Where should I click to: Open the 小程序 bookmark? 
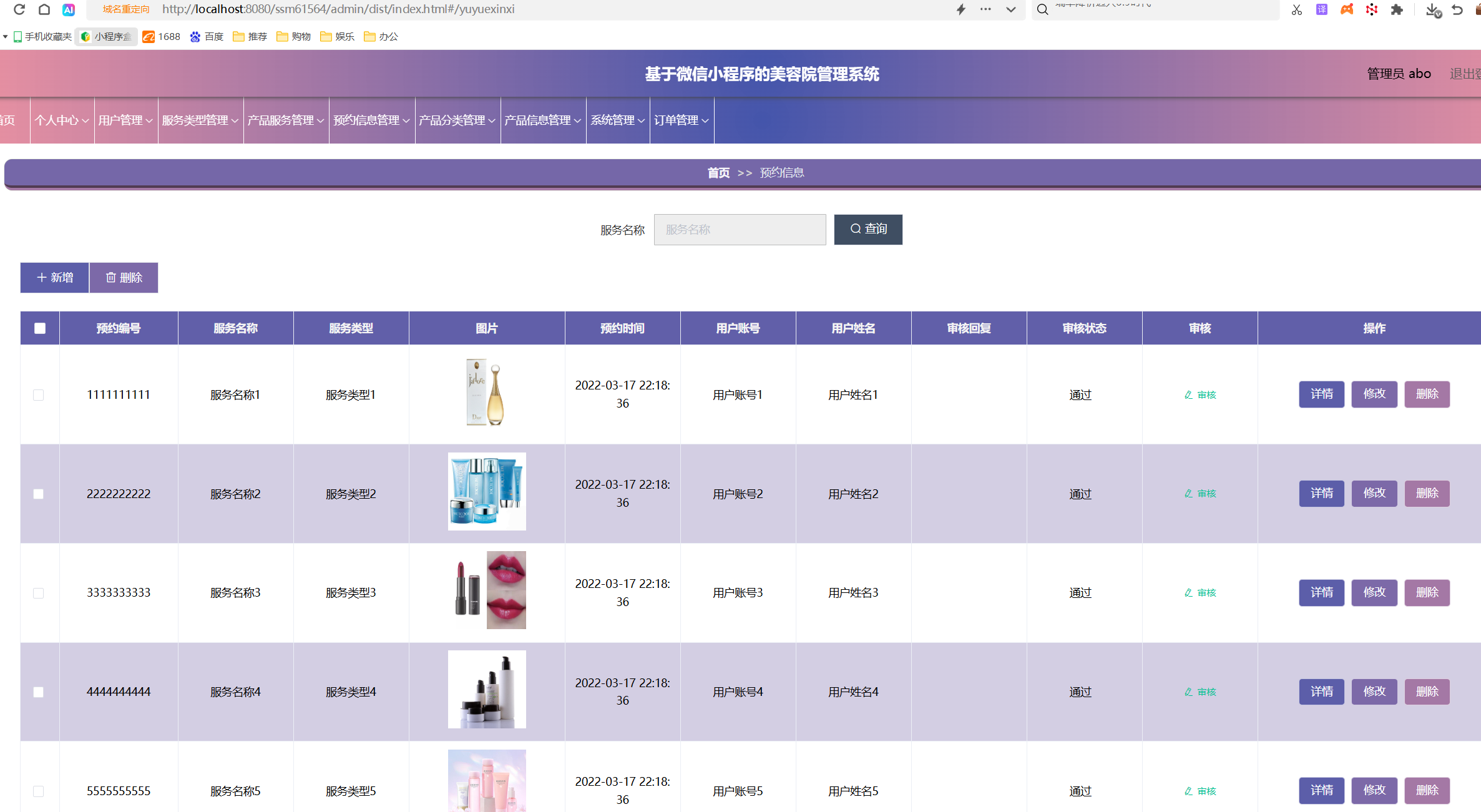click(x=106, y=37)
